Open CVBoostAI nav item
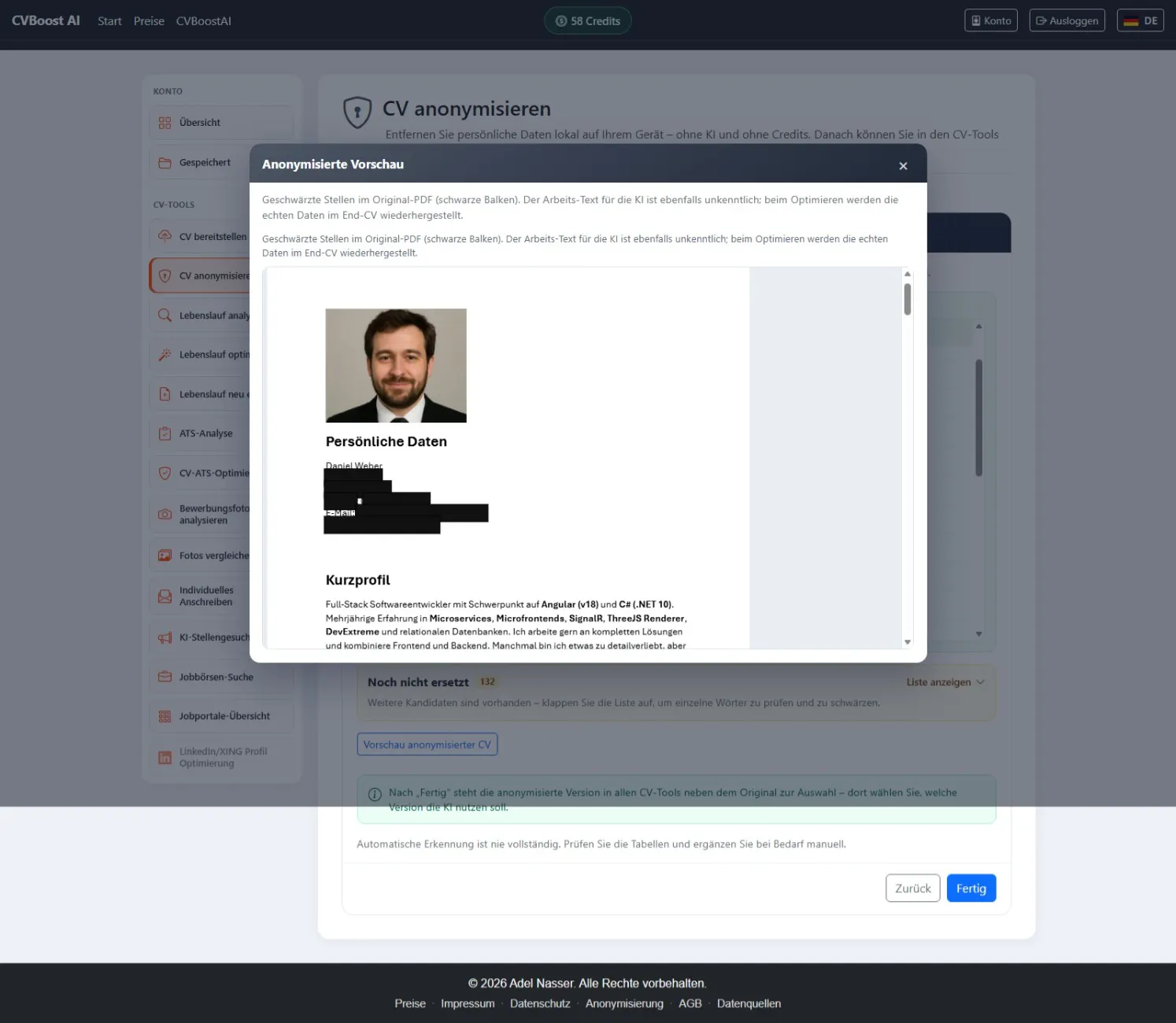The image size is (1176, 1023). [x=204, y=21]
